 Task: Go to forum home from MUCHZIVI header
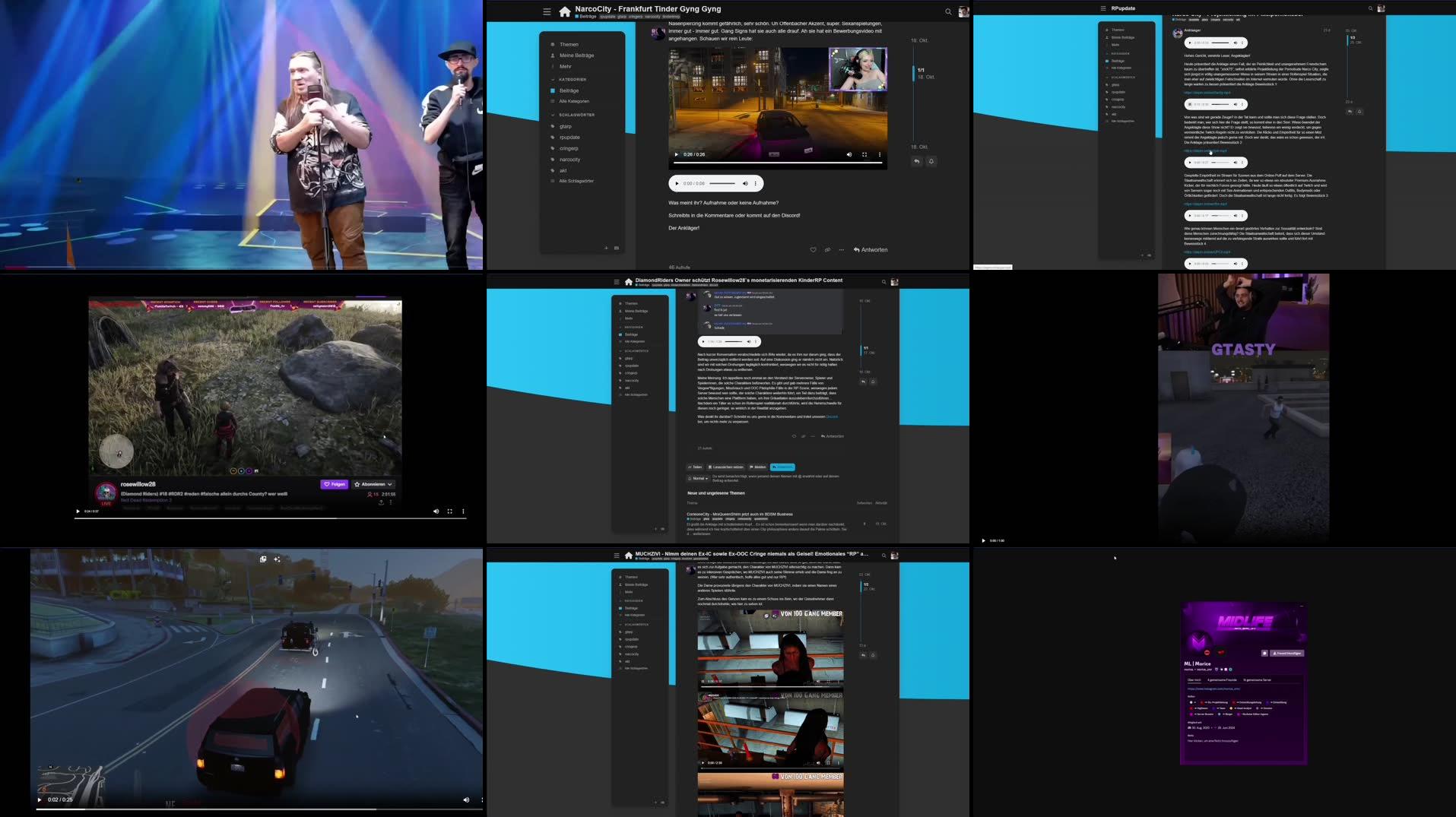point(628,556)
